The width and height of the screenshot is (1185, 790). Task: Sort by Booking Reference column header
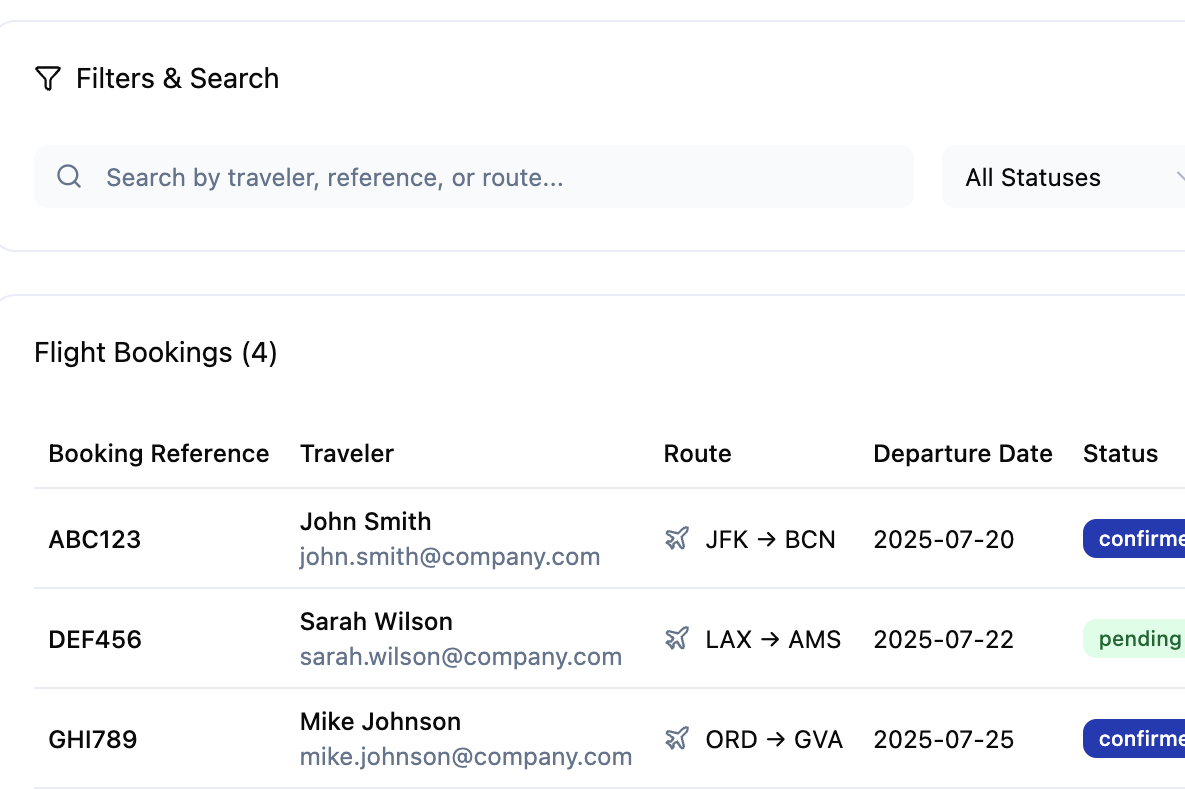(x=159, y=454)
